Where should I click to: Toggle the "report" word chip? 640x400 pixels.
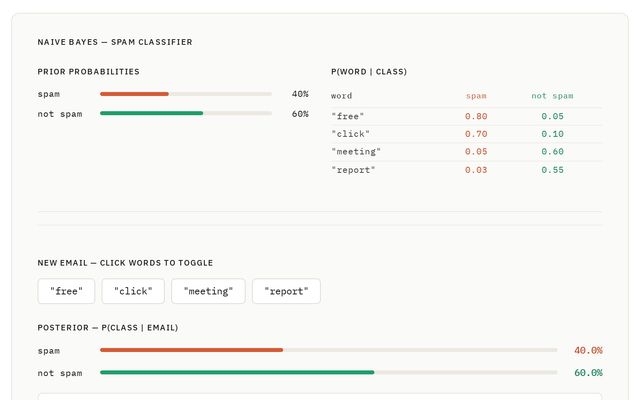click(x=286, y=291)
